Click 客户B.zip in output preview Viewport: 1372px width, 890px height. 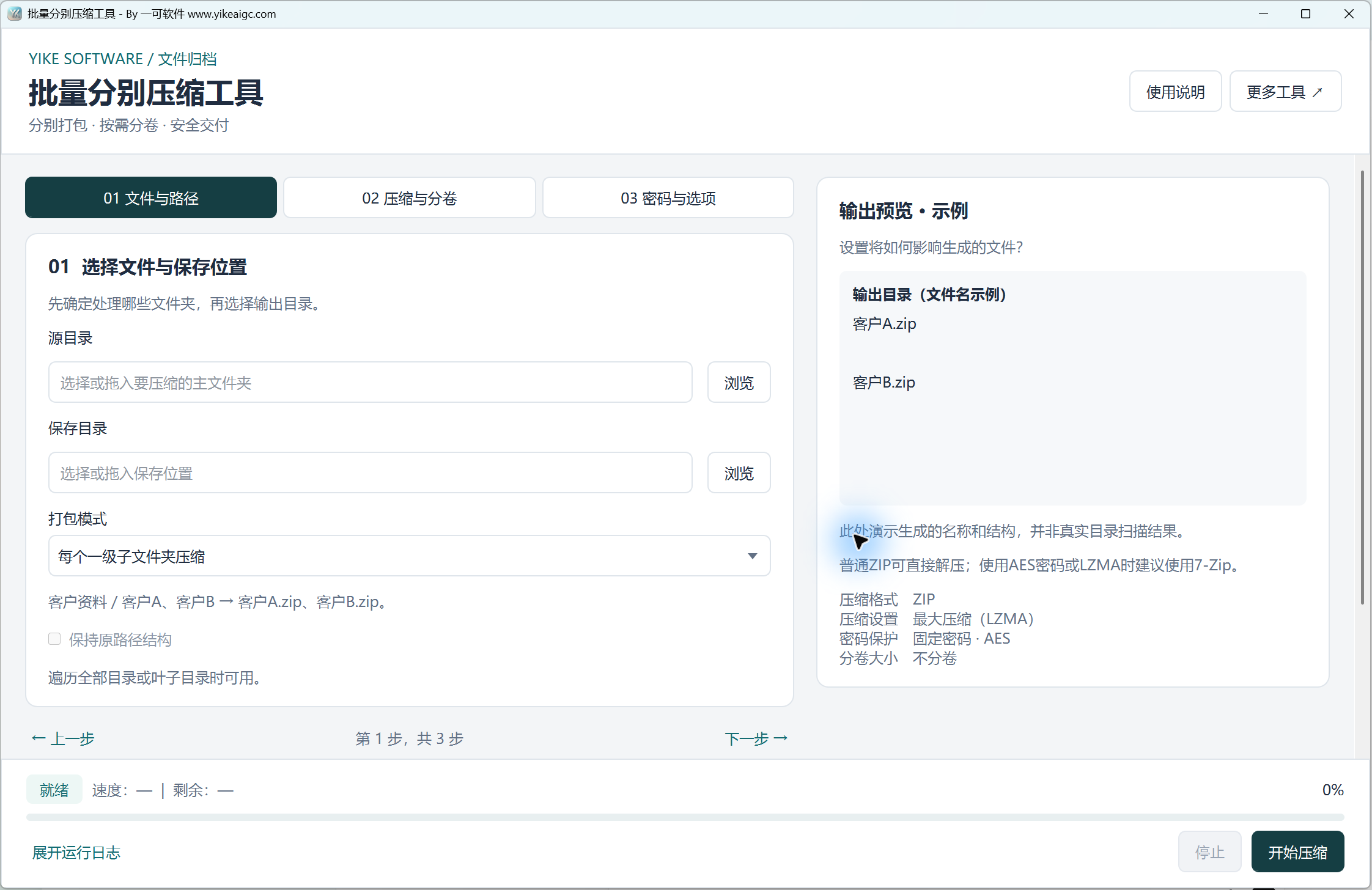pos(884,383)
